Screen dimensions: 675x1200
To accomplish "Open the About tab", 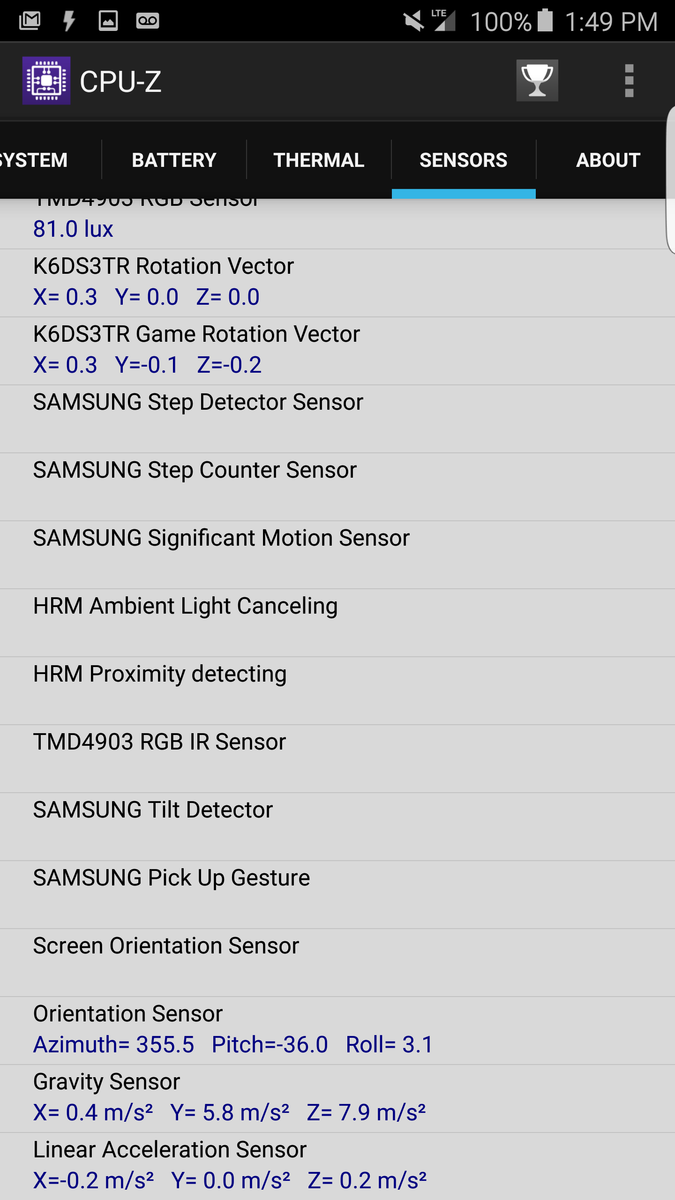I will click(608, 160).
